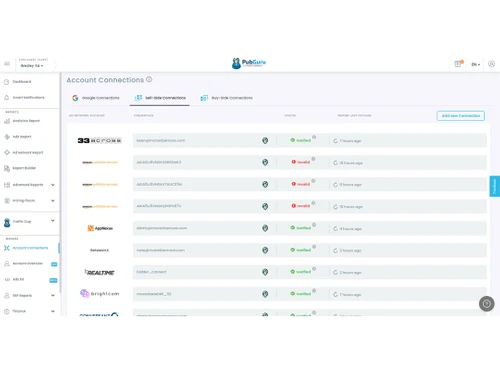Click the AppNexus logo
This screenshot has width=500, height=375.
100,228
